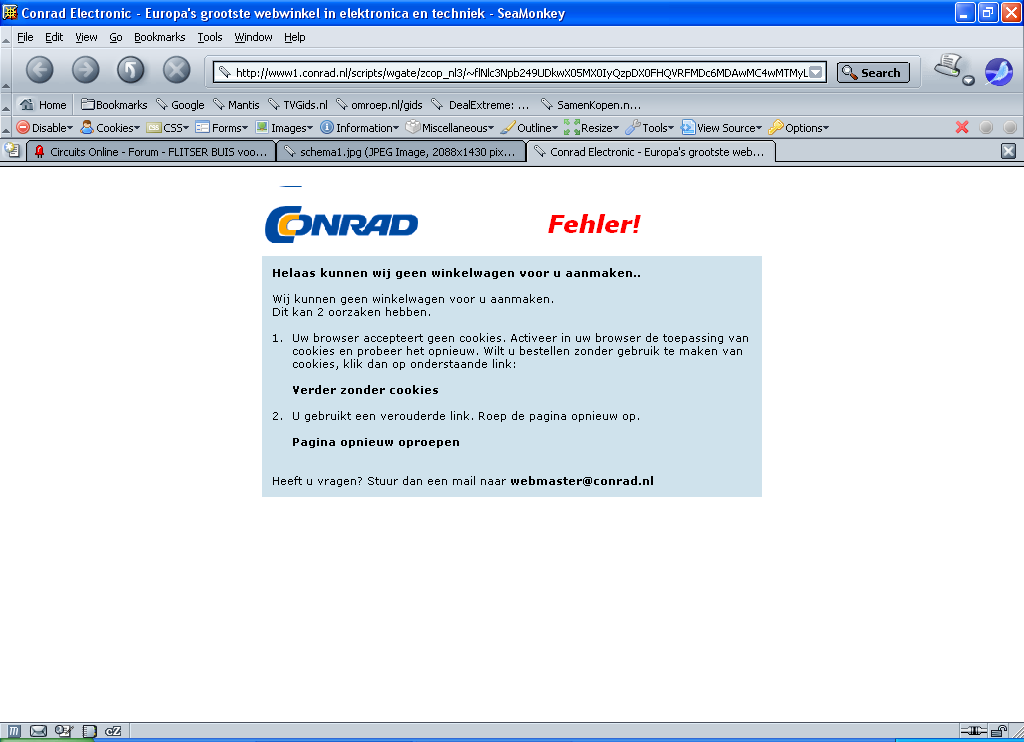Click the Print icon in navigation toolbar
1024x742 pixels.
948,67
